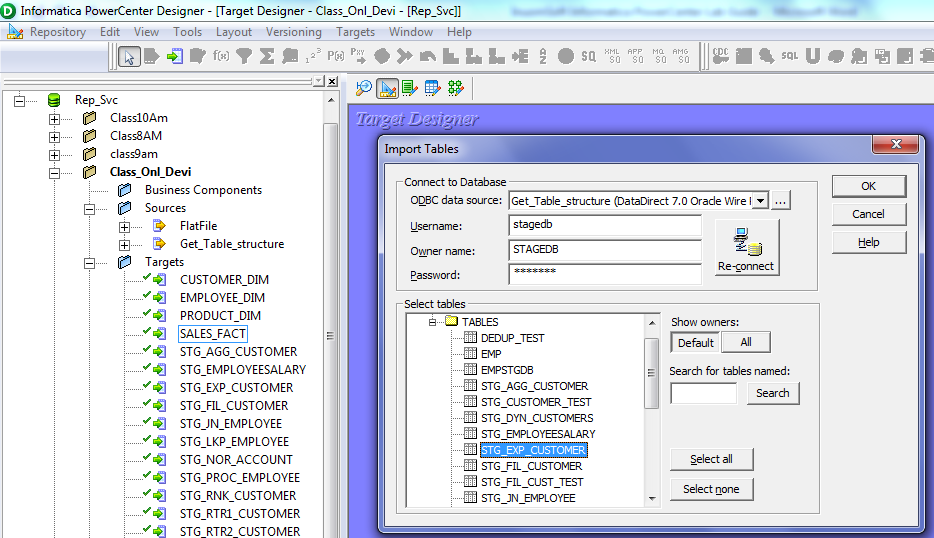Click the Username input field

[x=605, y=225]
